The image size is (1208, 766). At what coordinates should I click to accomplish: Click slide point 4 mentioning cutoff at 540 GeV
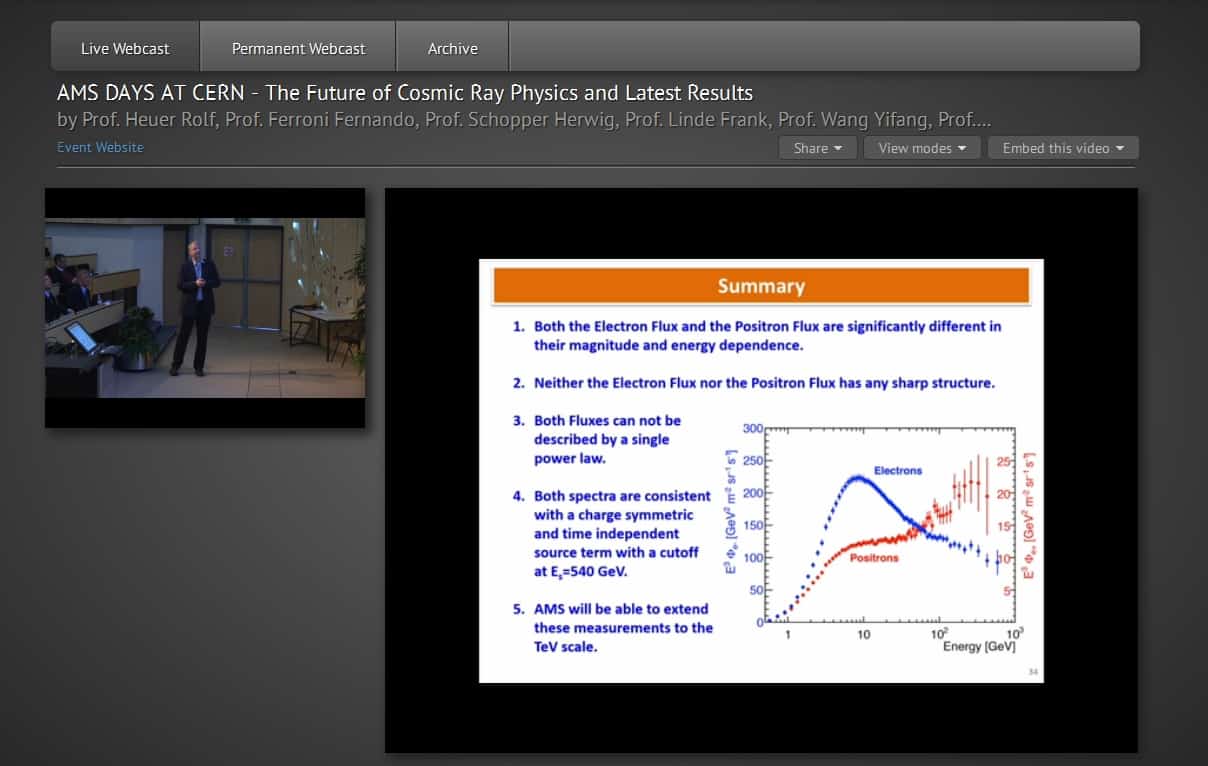point(612,533)
